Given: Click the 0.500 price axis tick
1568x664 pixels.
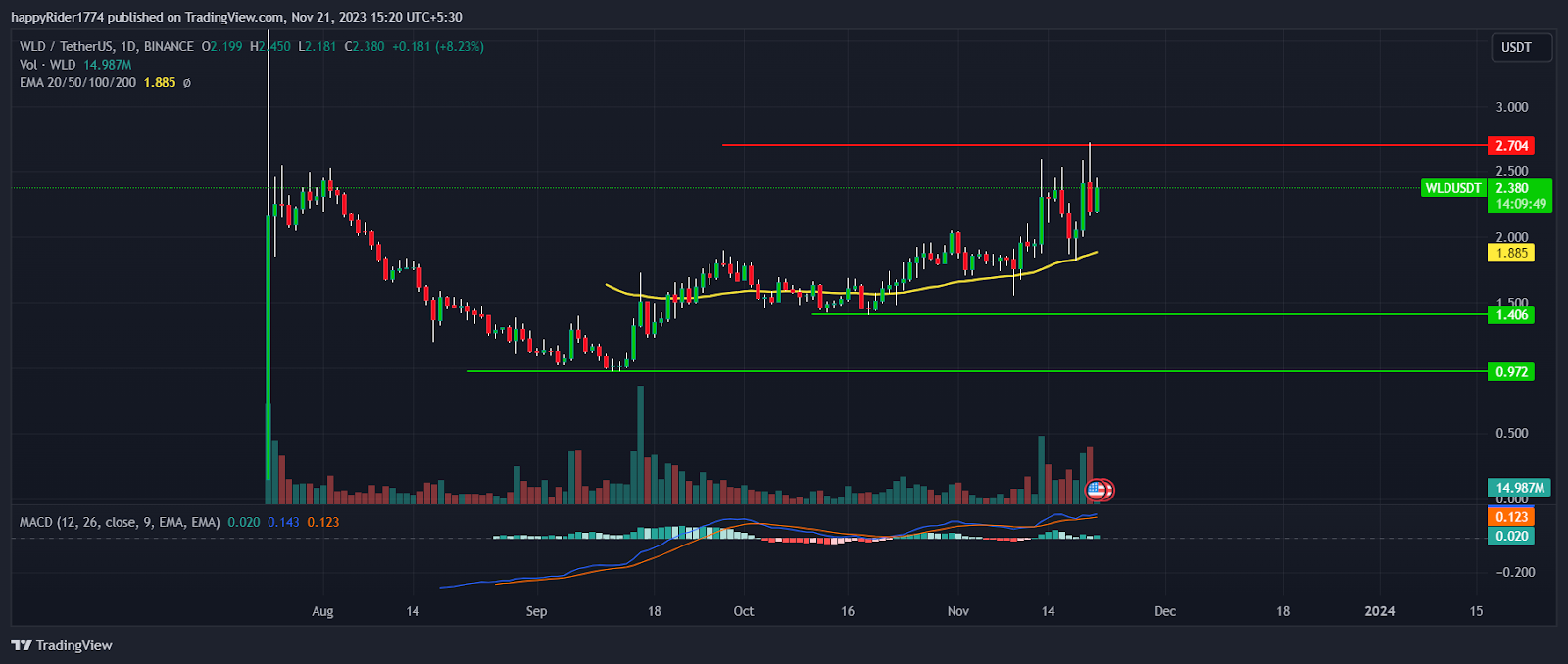Looking at the screenshot, I should click(1512, 433).
